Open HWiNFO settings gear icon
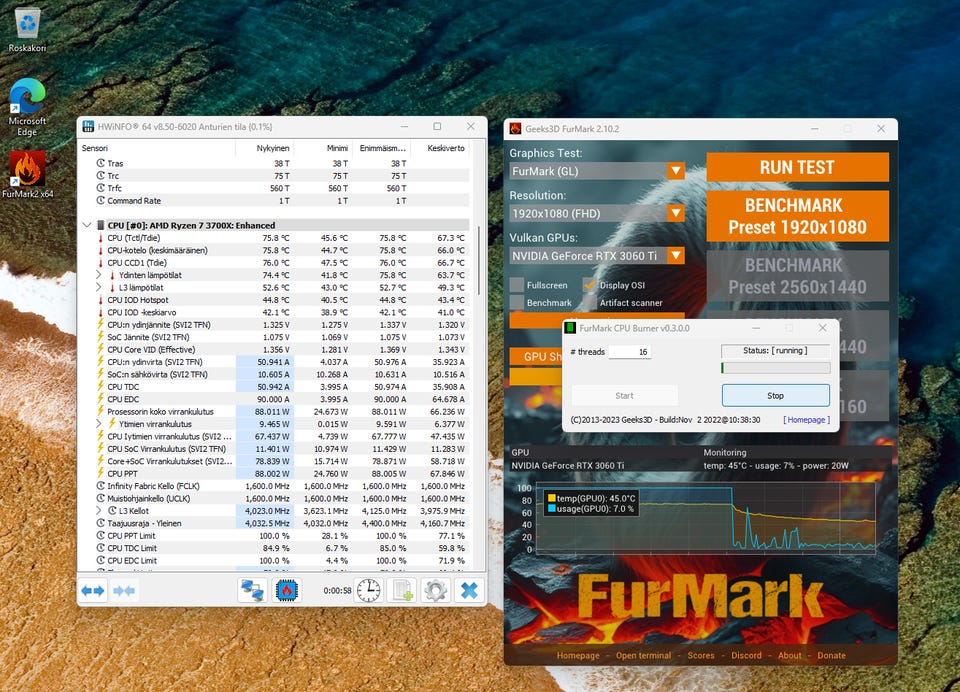Viewport: 960px width, 692px height. (436, 591)
